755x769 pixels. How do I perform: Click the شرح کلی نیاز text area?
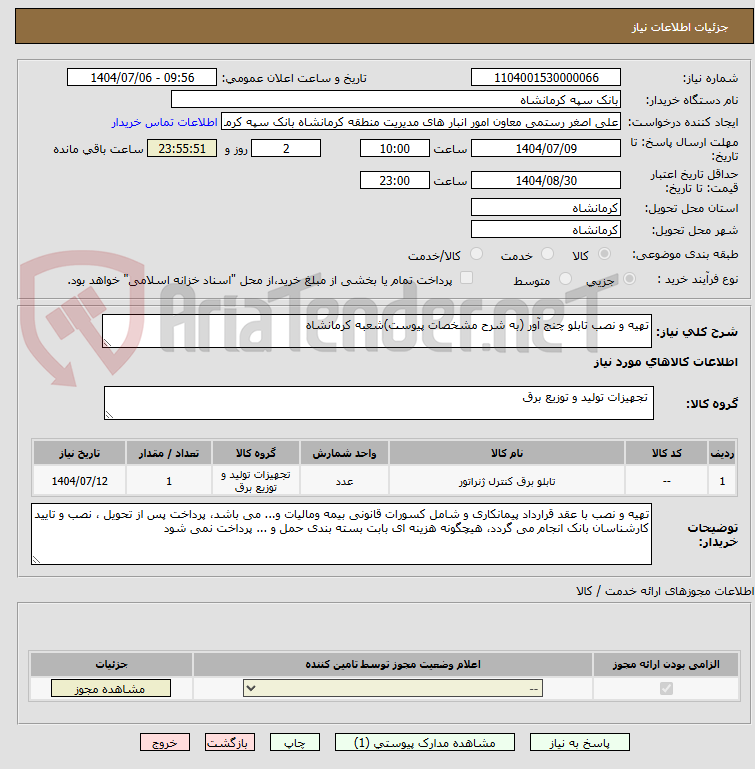(377, 331)
